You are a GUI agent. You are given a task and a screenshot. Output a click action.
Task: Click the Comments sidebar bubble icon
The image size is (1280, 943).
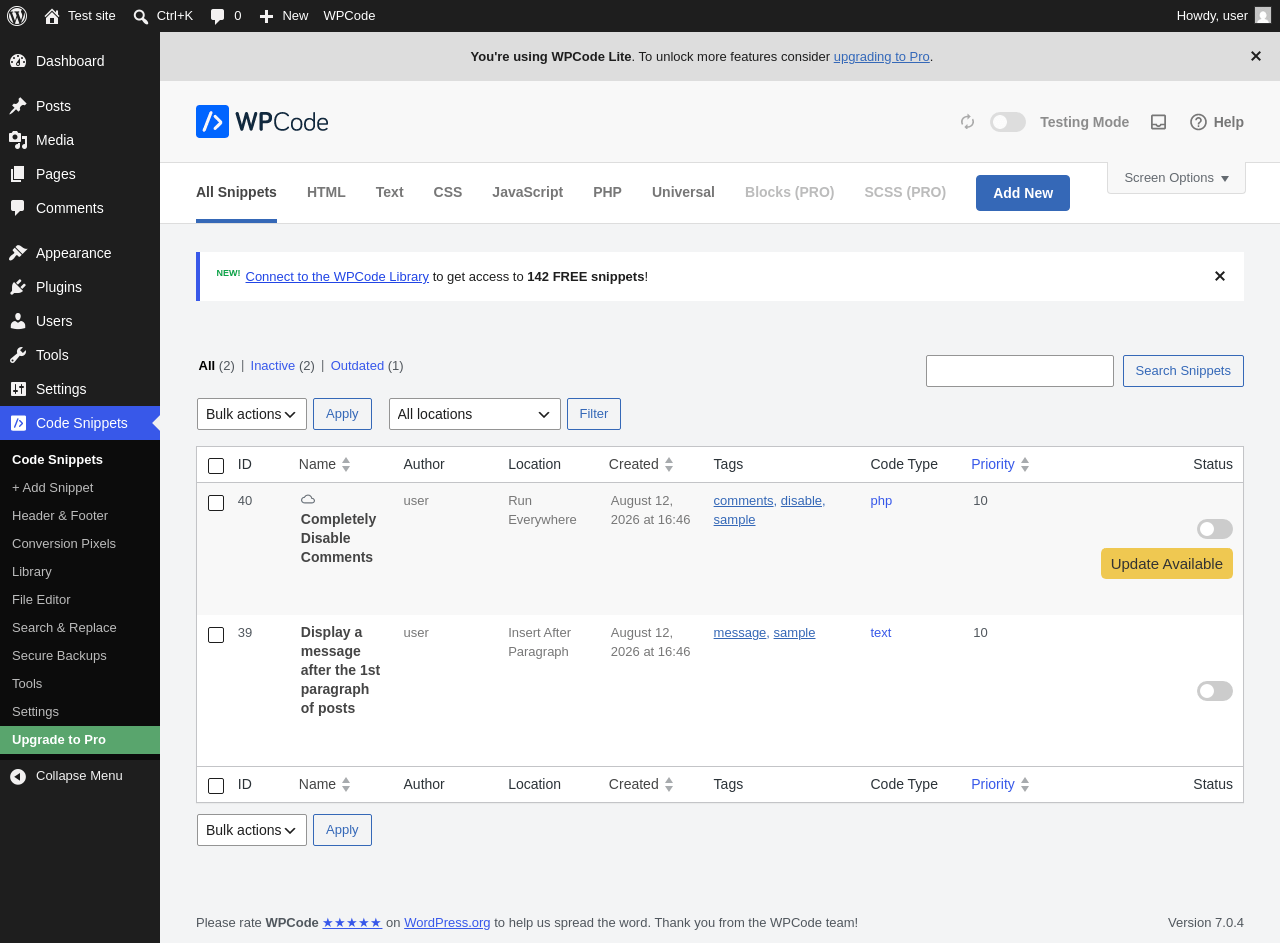click(x=18, y=208)
